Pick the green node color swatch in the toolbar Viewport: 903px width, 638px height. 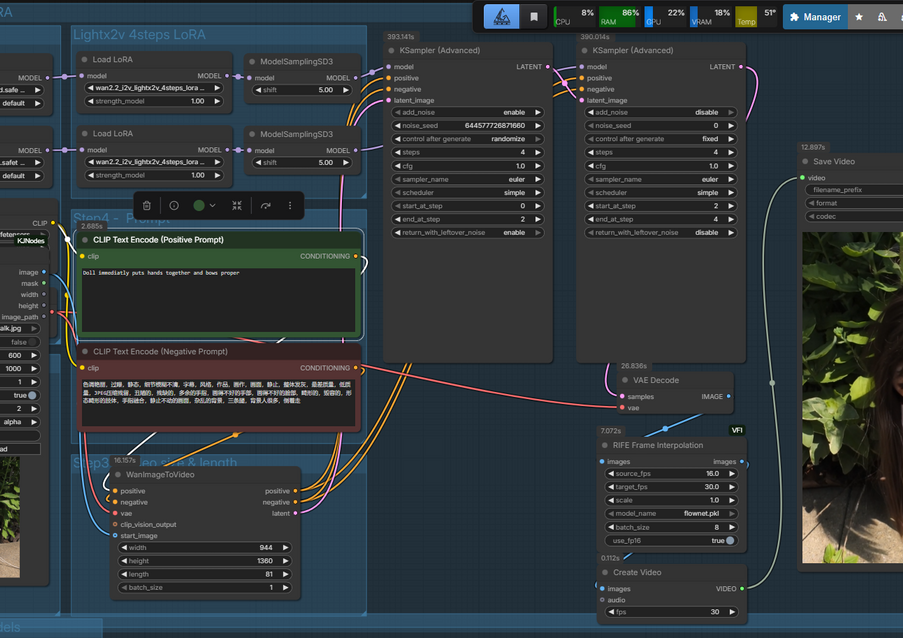pos(199,206)
